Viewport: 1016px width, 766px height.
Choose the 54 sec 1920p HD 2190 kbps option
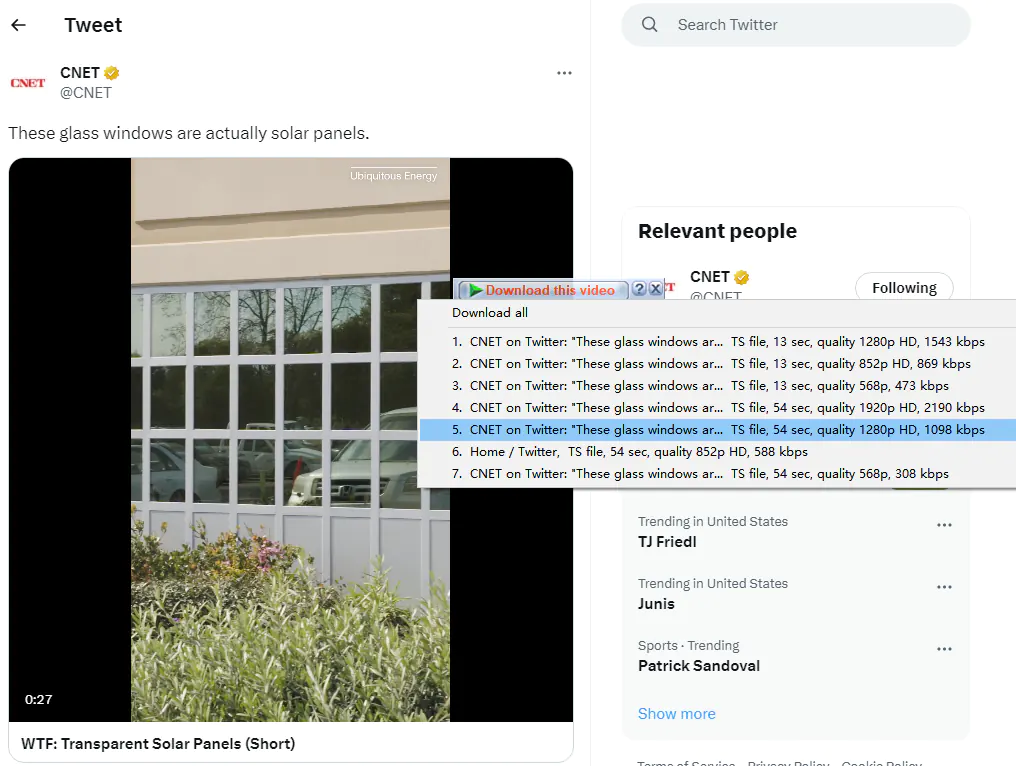click(717, 408)
